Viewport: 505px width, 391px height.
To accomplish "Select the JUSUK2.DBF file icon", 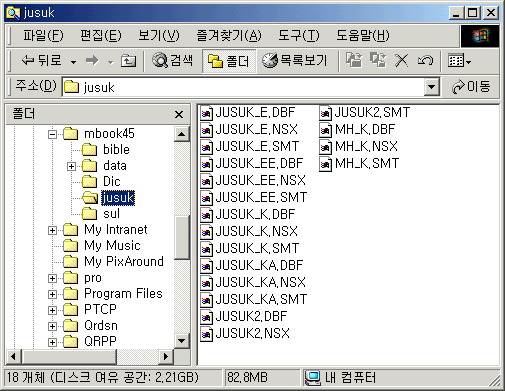I will 207,317.
